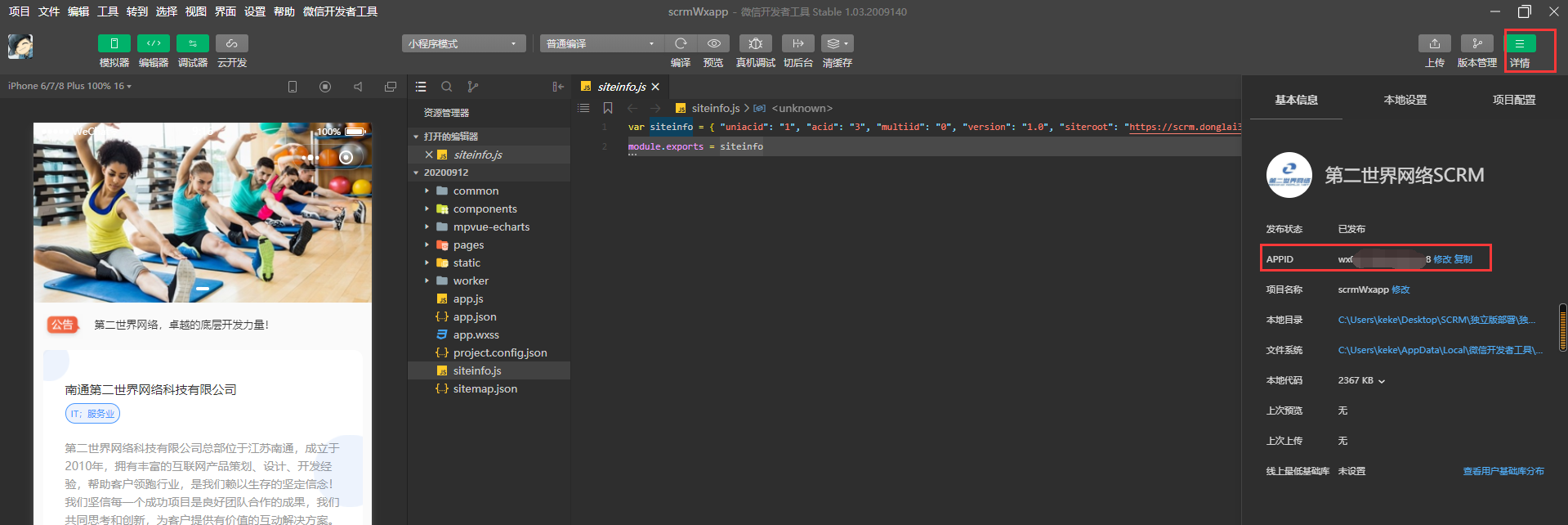
Task: Start 真机调试 real device debugging
Action: pyautogui.click(x=756, y=43)
